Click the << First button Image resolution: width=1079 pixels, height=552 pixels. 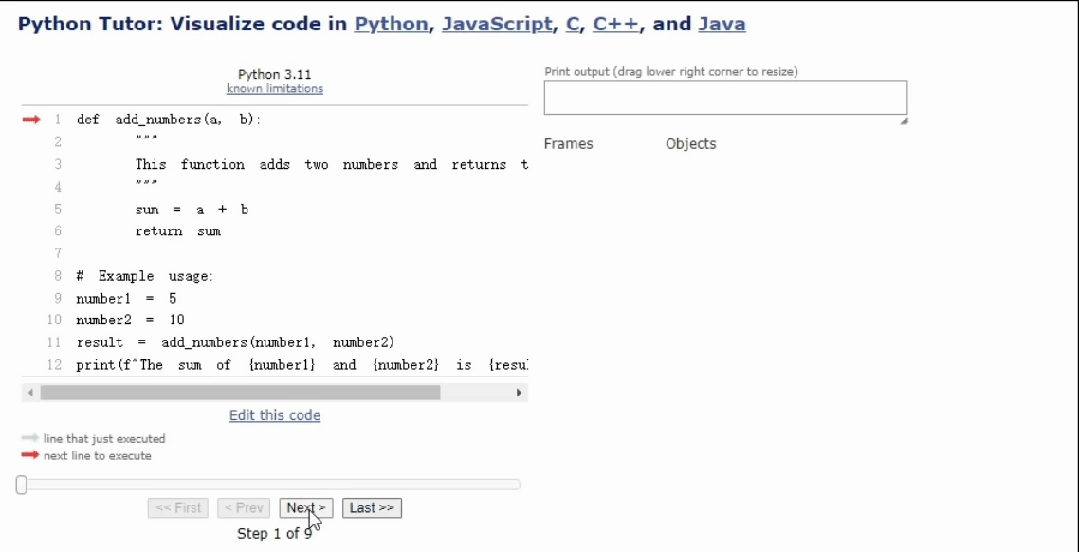tap(178, 508)
